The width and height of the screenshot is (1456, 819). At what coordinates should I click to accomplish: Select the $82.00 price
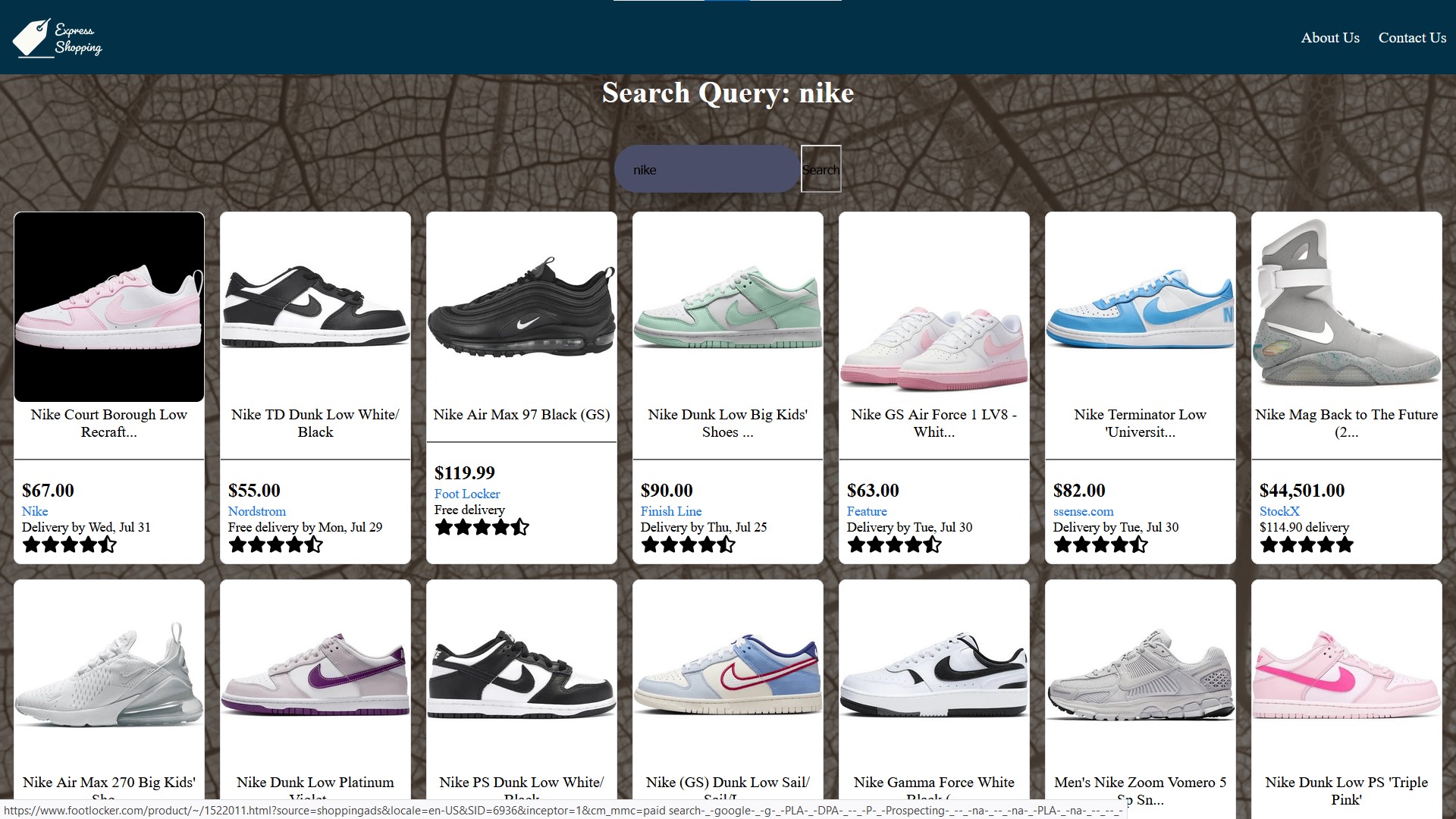click(1079, 491)
